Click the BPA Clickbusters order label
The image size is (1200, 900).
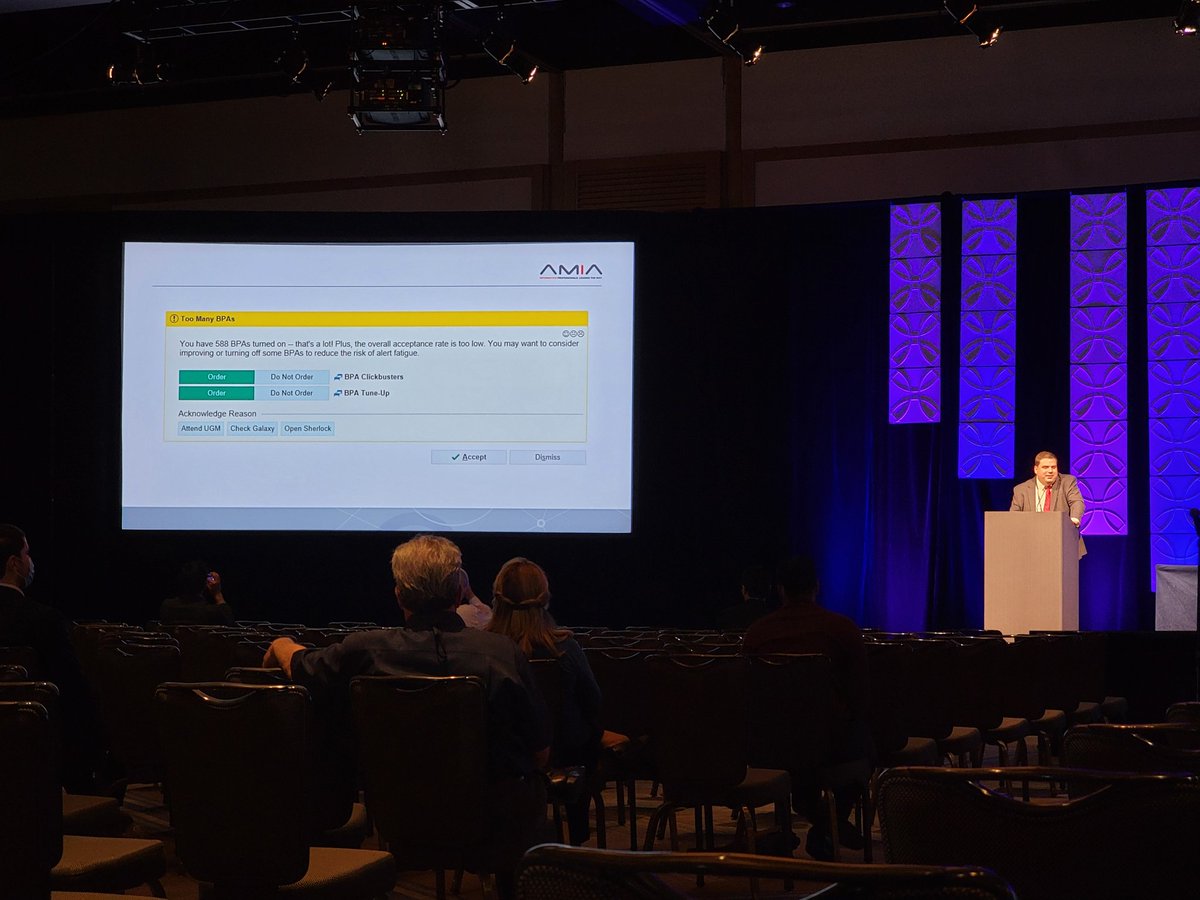click(374, 377)
